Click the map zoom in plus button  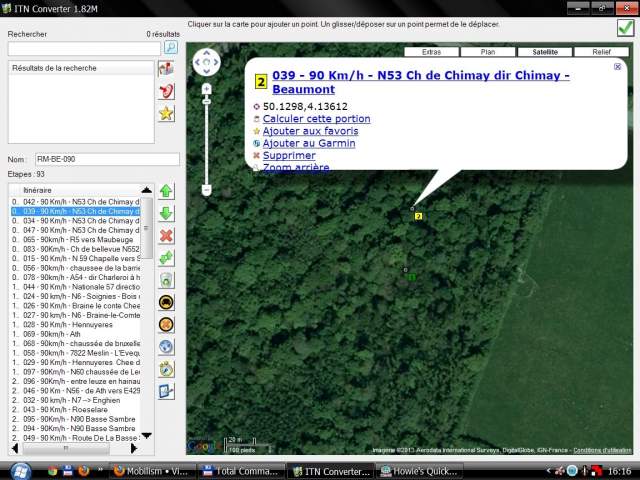207,89
